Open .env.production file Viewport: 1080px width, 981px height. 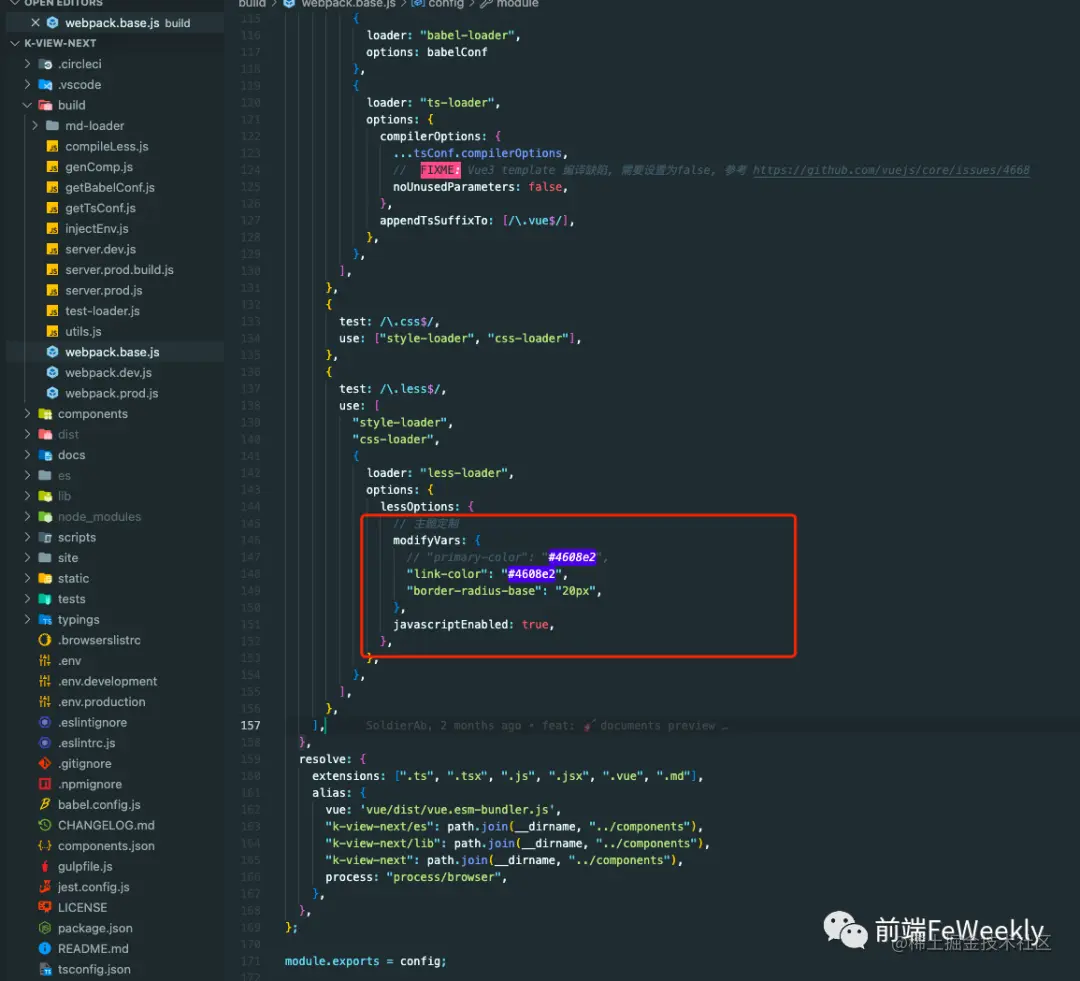point(102,702)
